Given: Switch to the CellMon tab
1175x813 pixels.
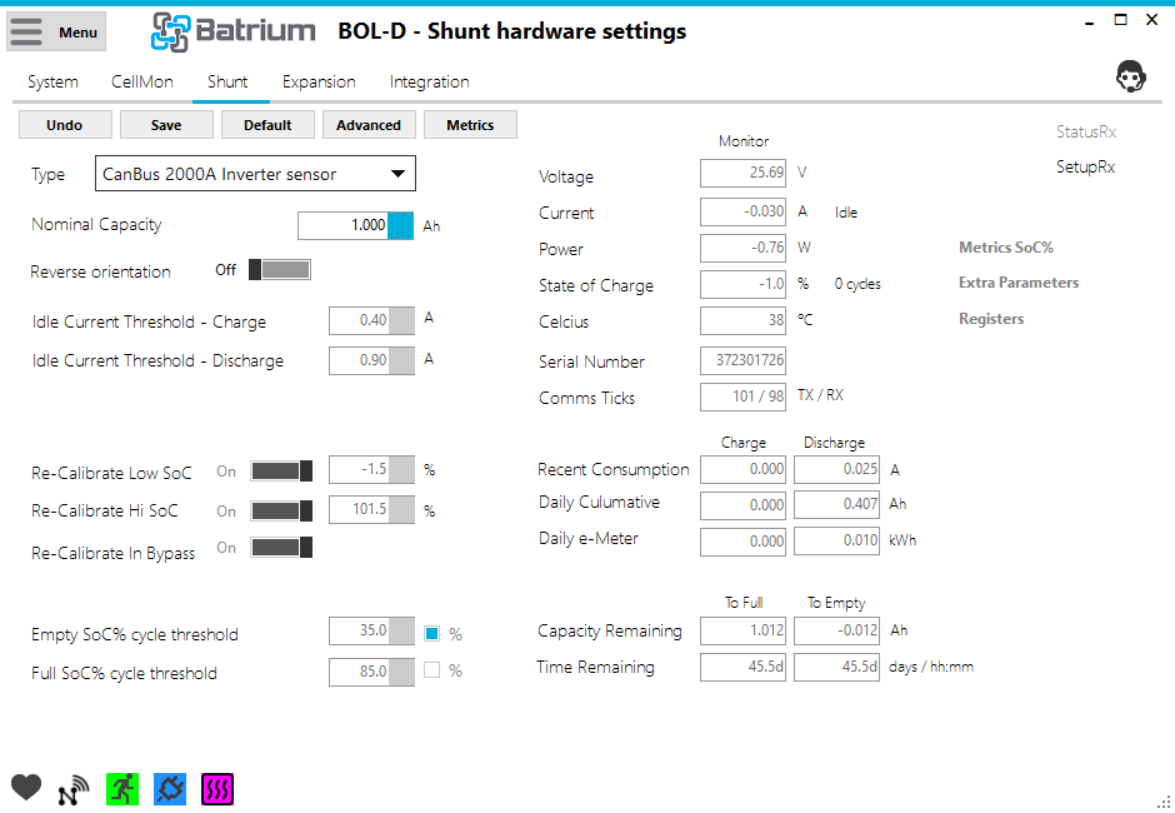Looking at the screenshot, I should coord(142,82).
